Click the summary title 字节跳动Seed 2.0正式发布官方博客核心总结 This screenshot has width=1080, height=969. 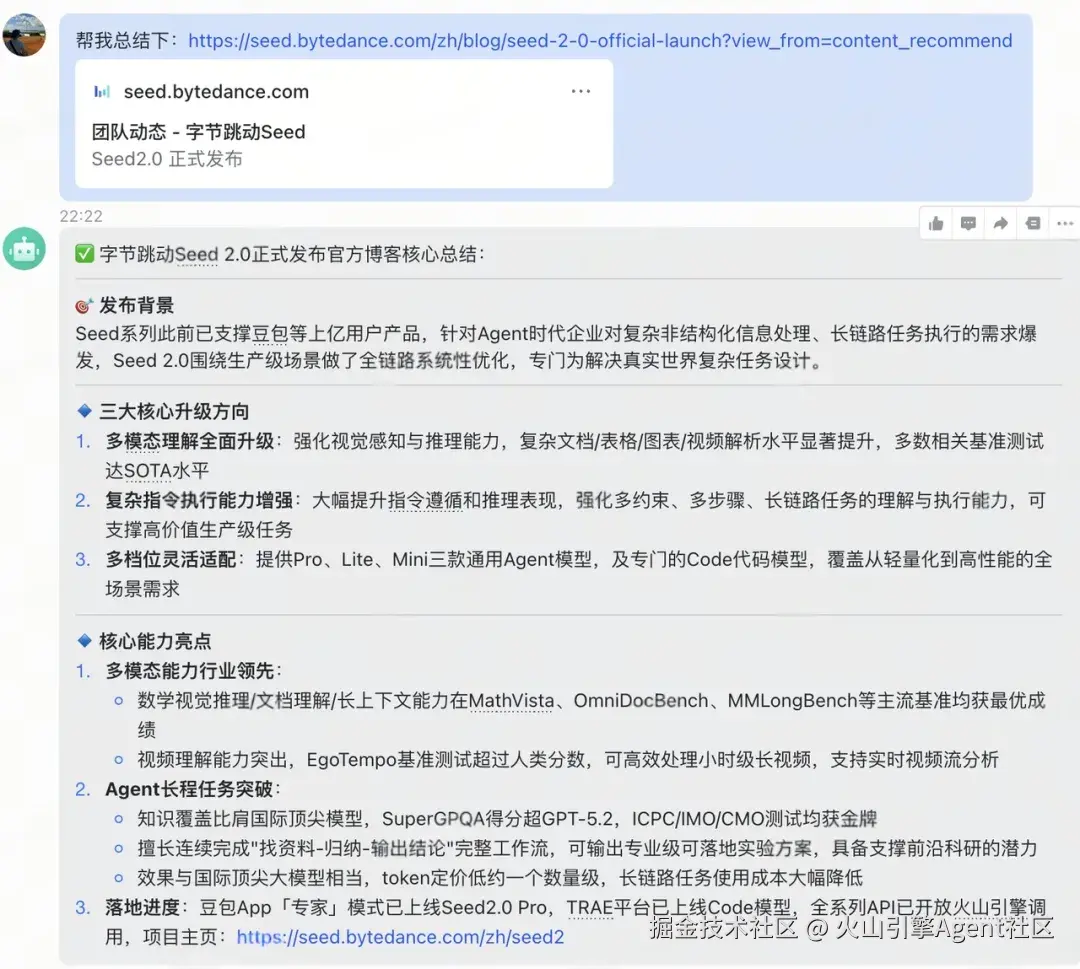pyautogui.click(x=292, y=254)
